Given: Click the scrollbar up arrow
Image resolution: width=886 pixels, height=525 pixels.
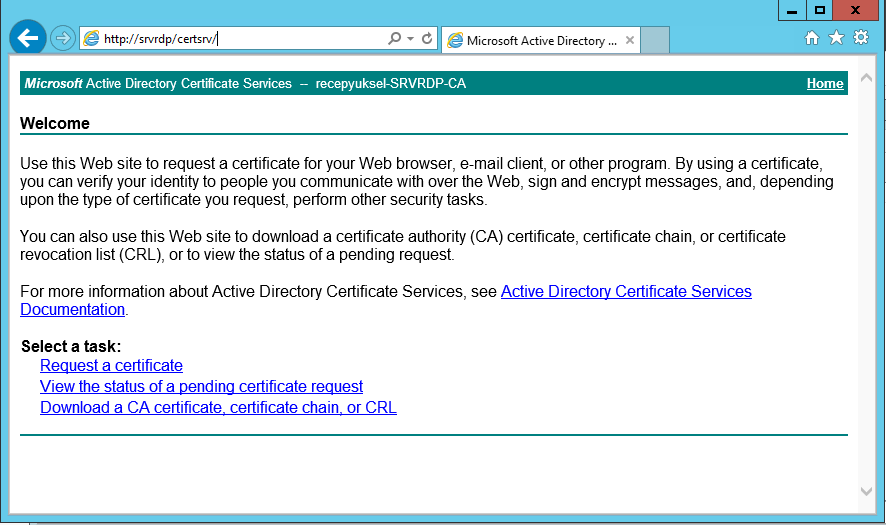Looking at the screenshot, I should [x=866, y=78].
